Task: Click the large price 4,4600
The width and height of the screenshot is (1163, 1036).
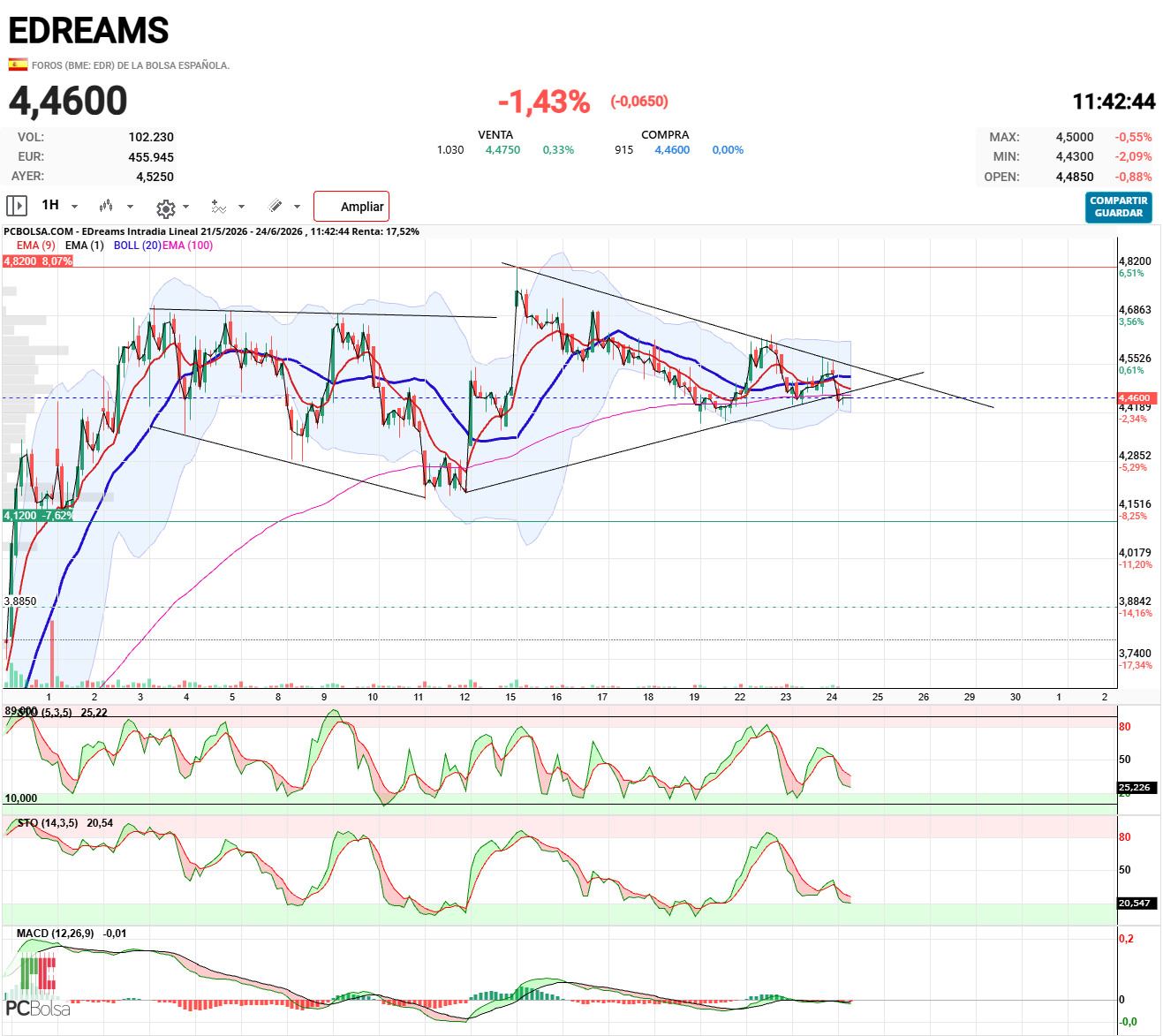Action: [68, 101]
